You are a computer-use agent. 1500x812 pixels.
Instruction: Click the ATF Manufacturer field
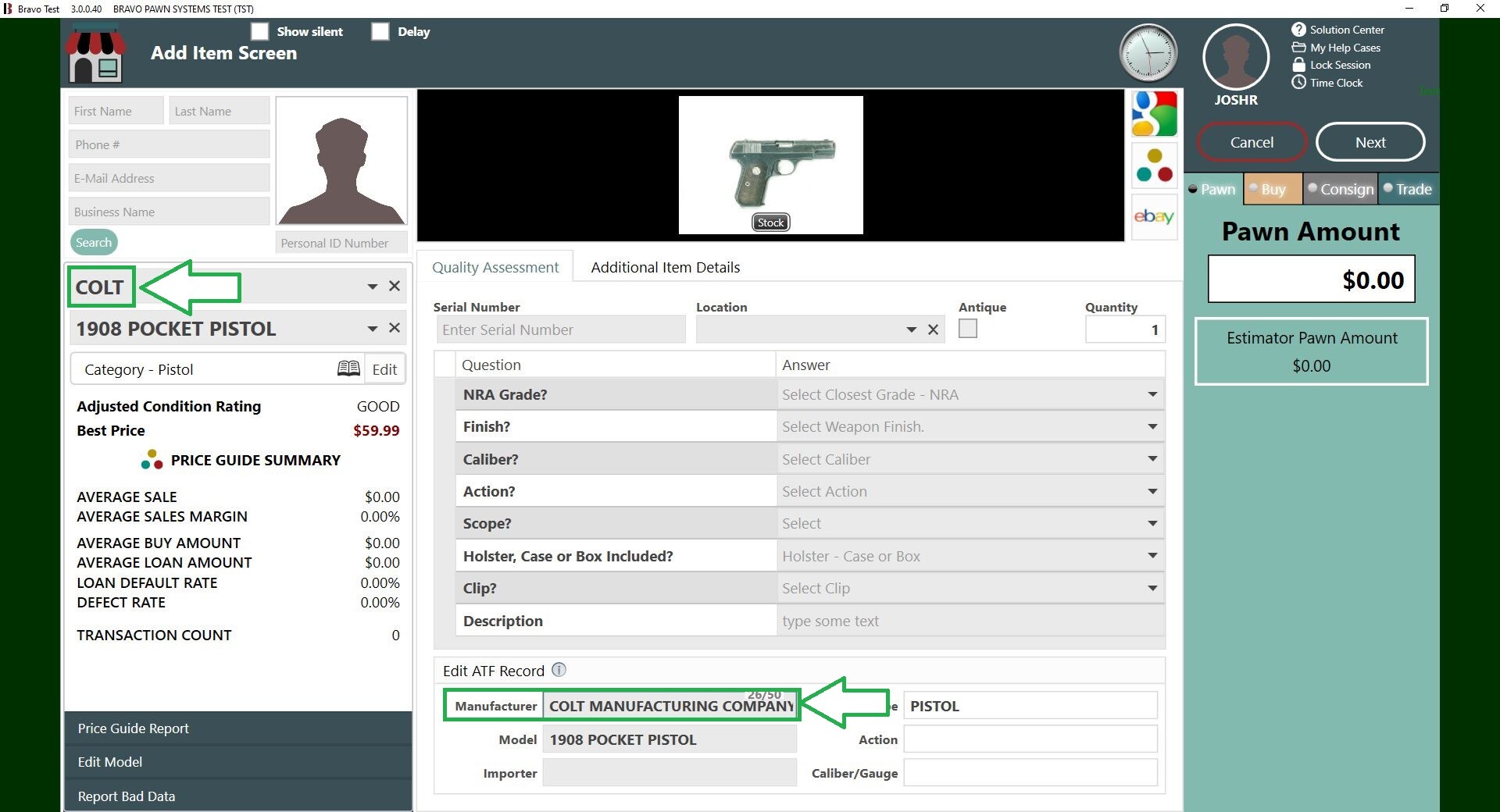pos(670,706)
